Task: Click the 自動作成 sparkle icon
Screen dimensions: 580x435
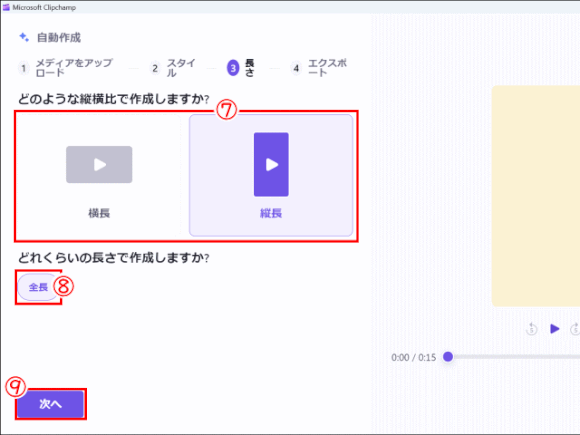Action: (24, 37)
